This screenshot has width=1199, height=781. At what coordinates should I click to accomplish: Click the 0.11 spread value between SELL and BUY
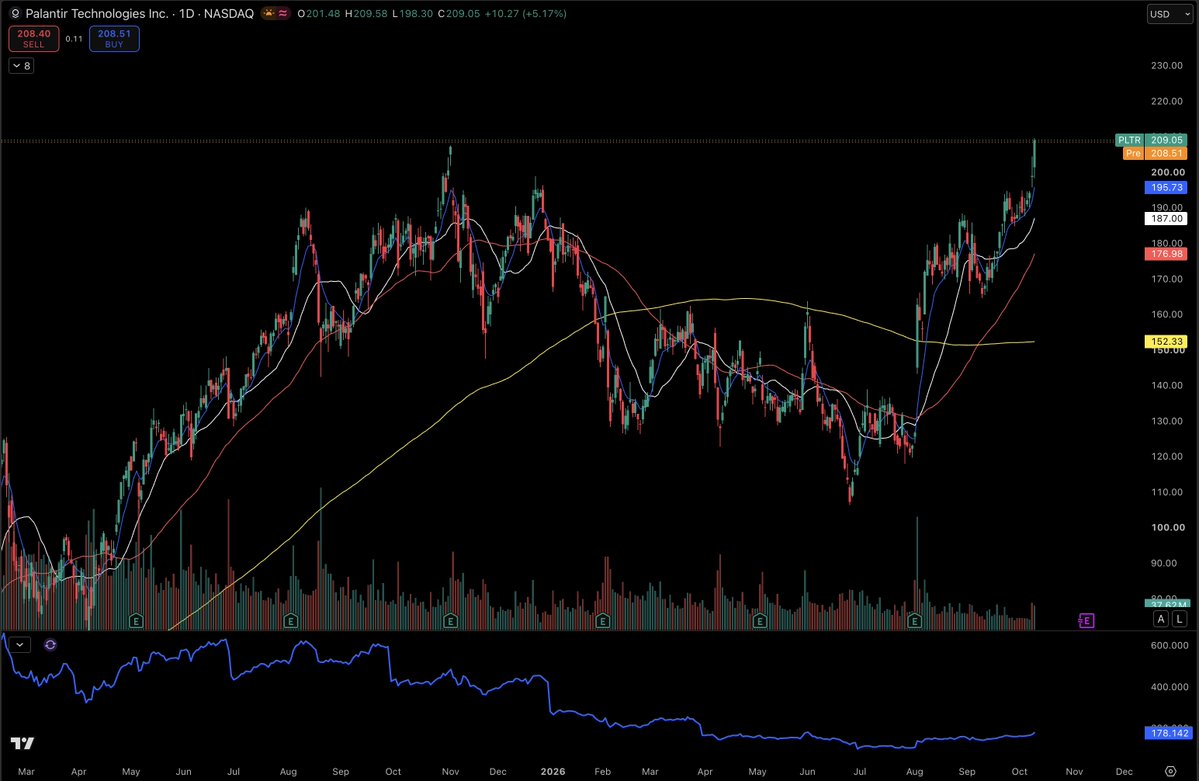74,39
